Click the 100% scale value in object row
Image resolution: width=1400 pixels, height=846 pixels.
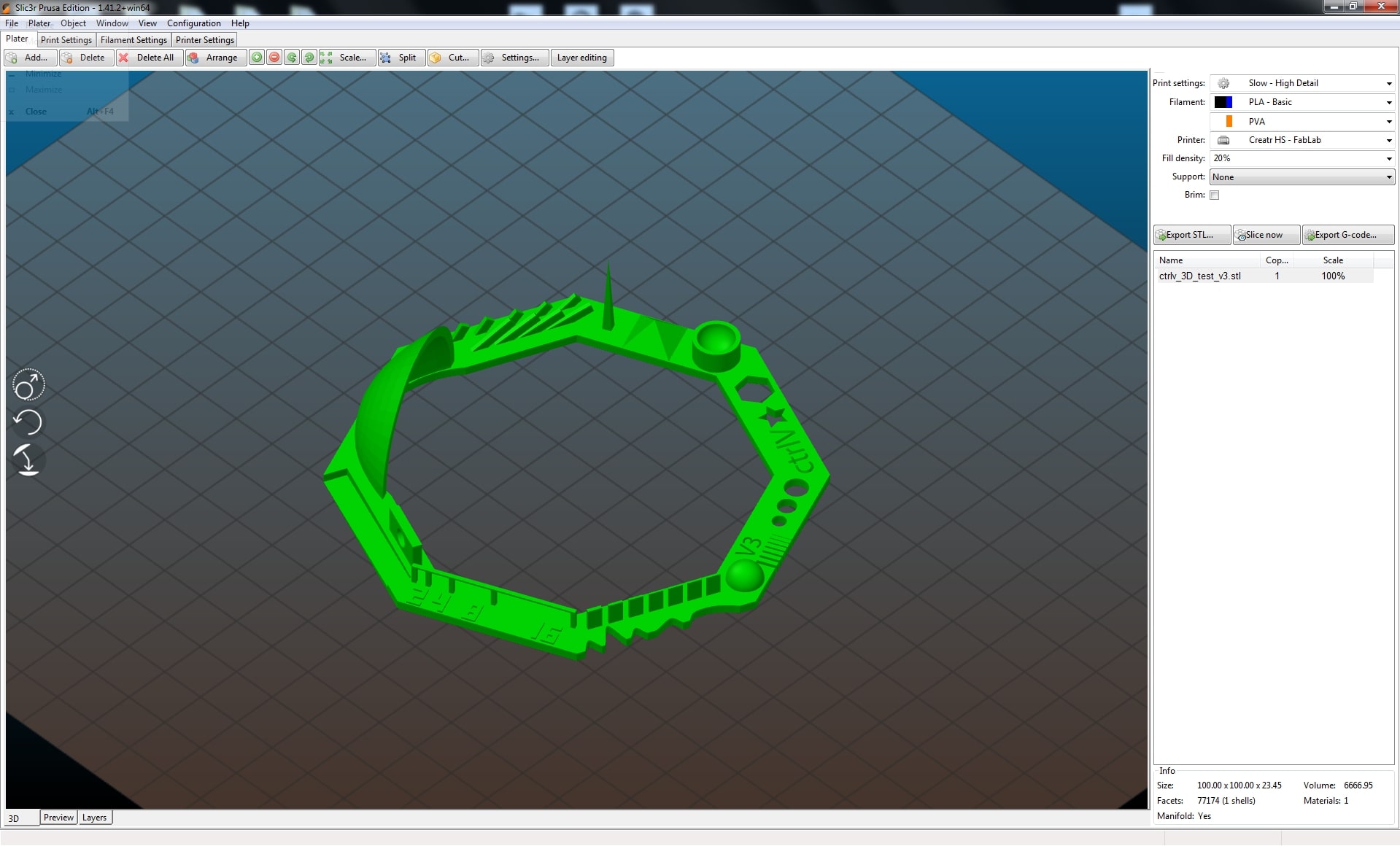point(1333,276)
